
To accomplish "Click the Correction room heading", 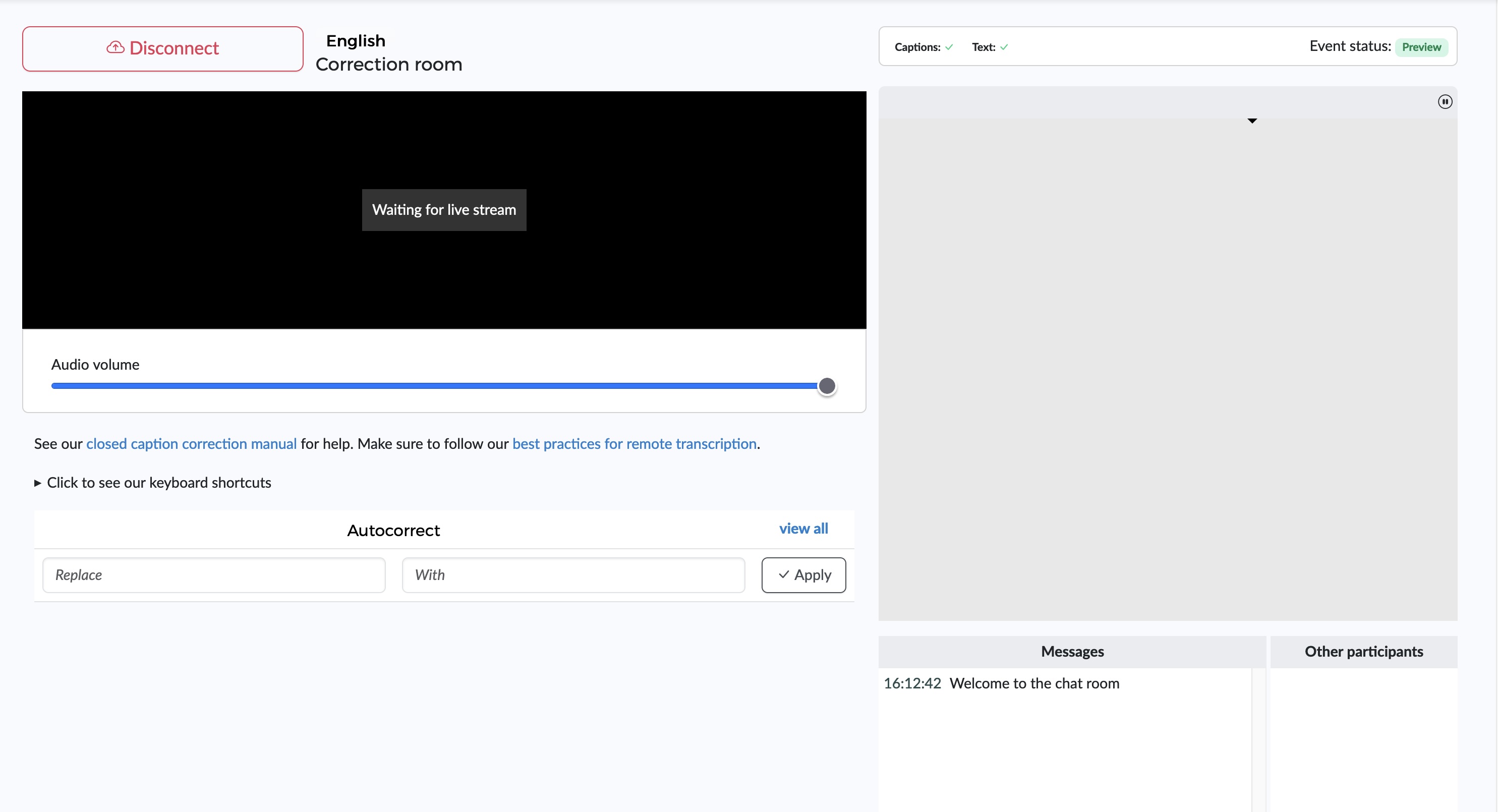I will [x=388, y=65].
